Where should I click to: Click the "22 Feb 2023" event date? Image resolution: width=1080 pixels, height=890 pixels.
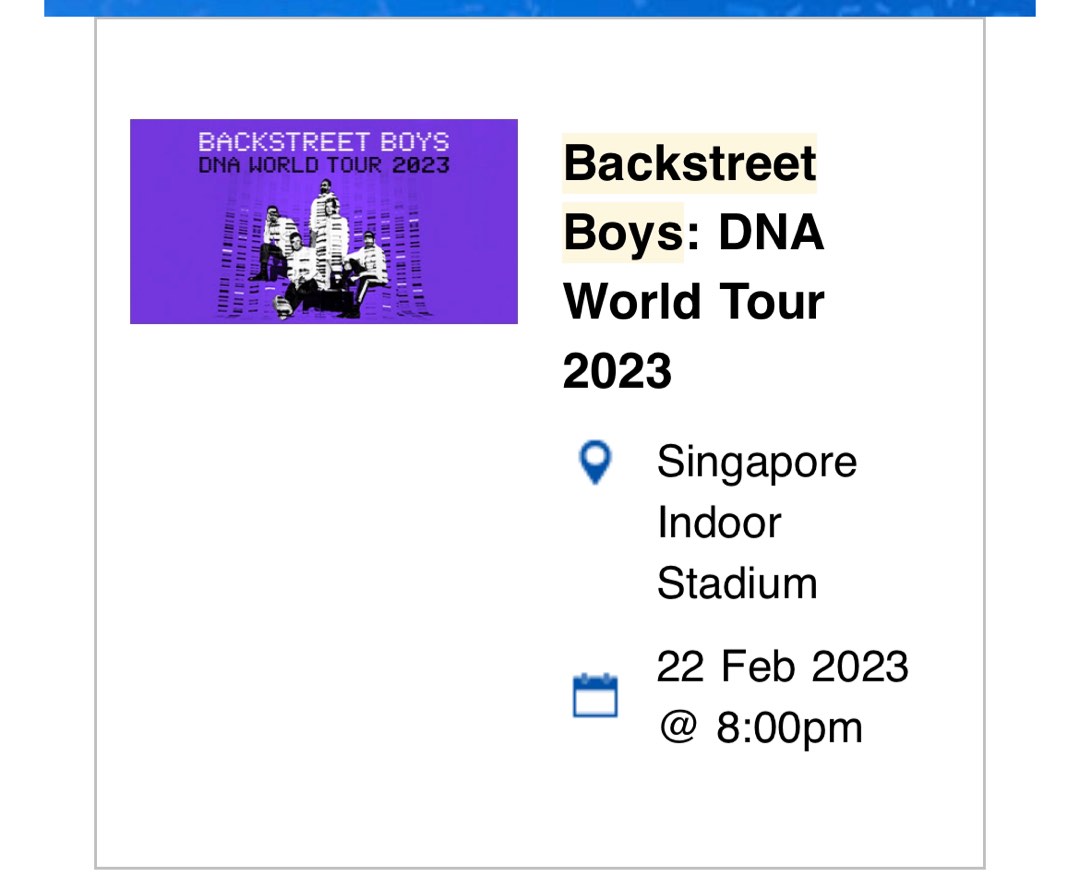[782, 667]
